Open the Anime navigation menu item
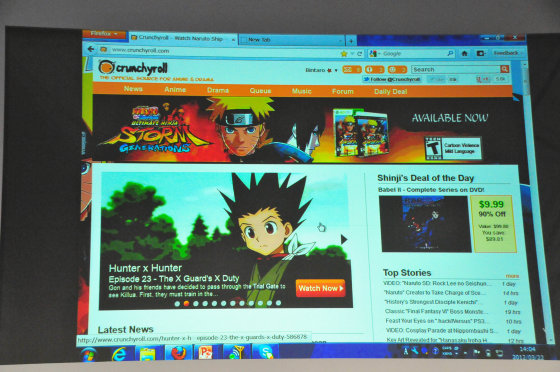The image size is (560, 372). click(175, 90)
